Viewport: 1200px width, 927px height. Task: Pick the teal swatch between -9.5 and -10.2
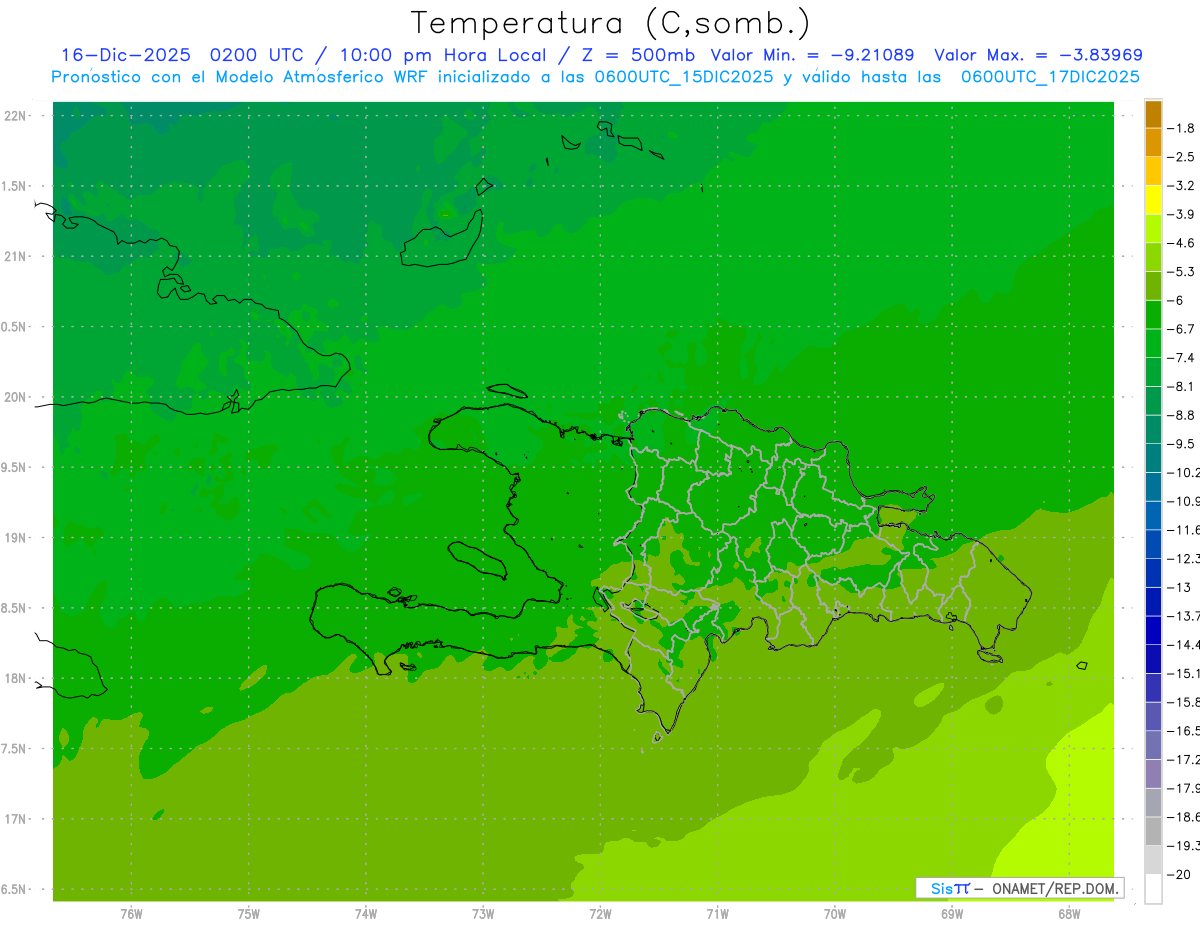1154,458
